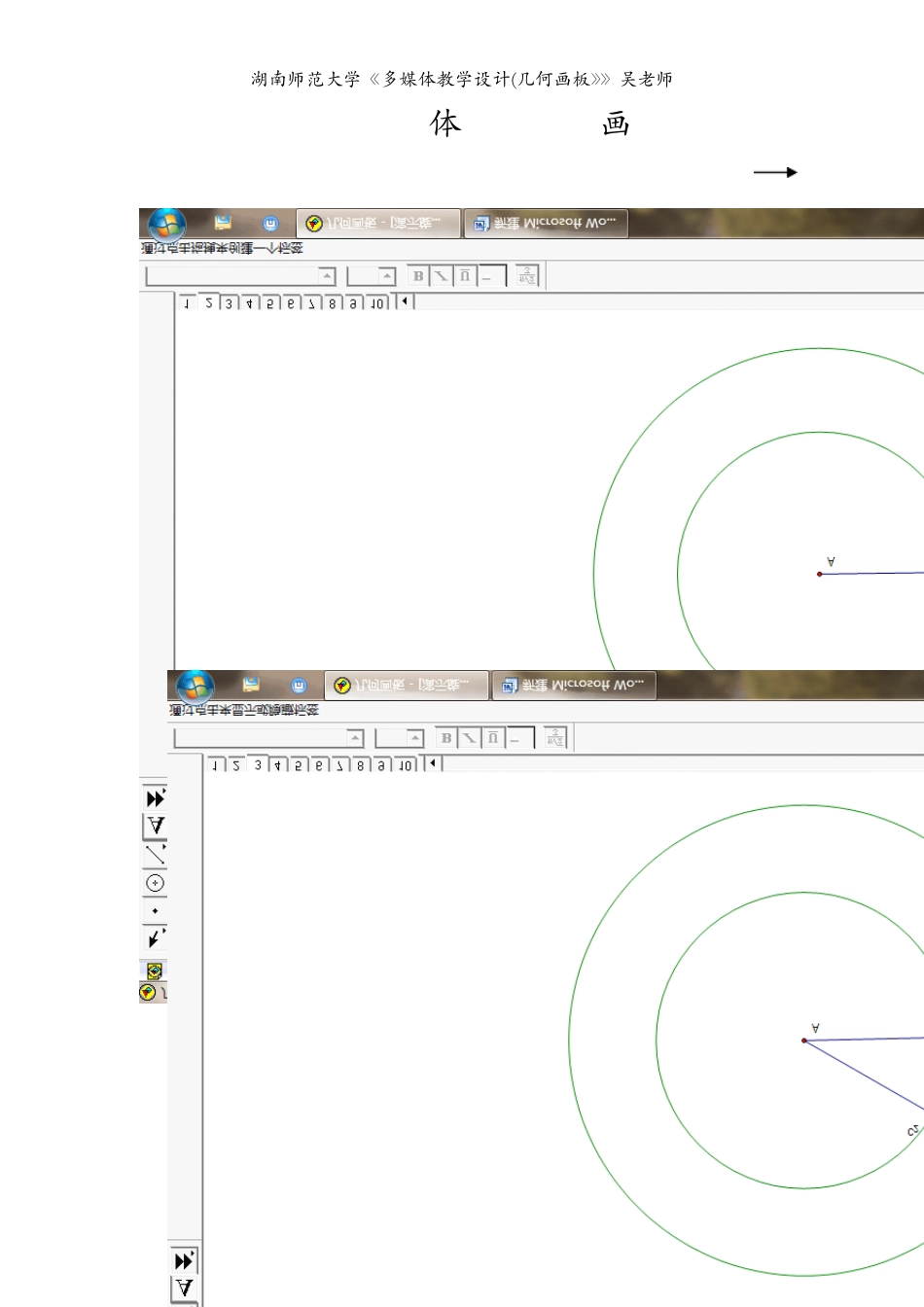The height and width of the screenshot is (1307, 924).
Task: Toggle Italic button in upper screenshot text toolbar
Action: (442, 276)
